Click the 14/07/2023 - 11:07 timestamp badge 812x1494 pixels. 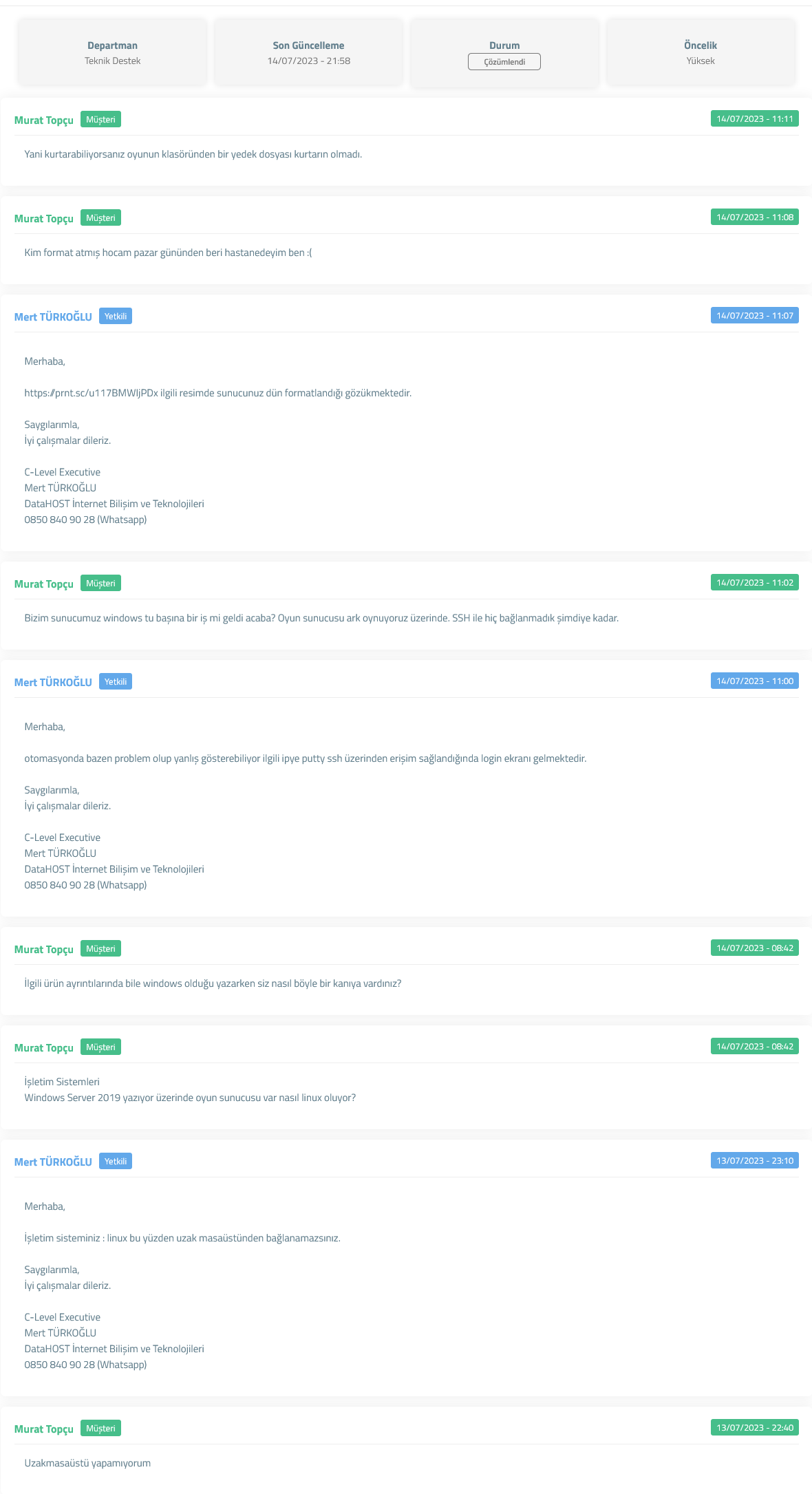click(x=755, y=316)
